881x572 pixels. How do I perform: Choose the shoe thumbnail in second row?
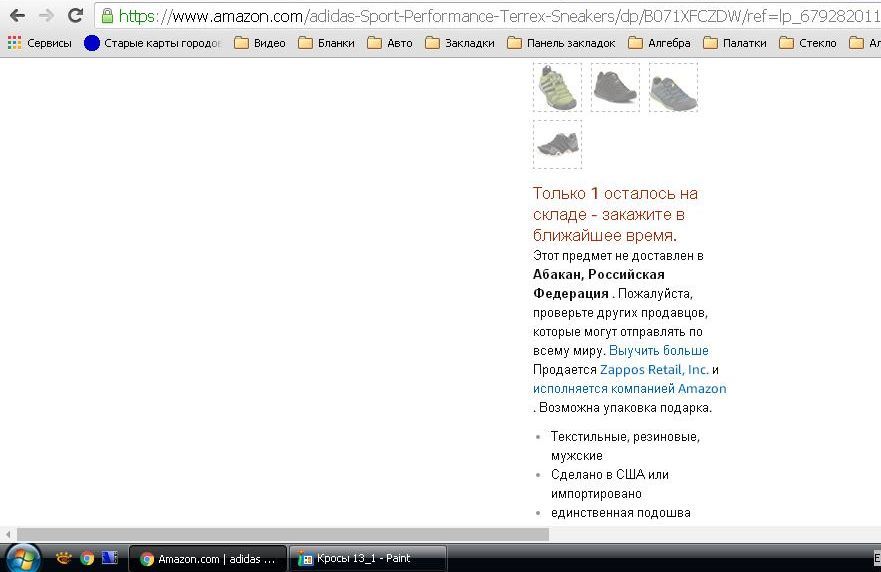coord(557,144)
